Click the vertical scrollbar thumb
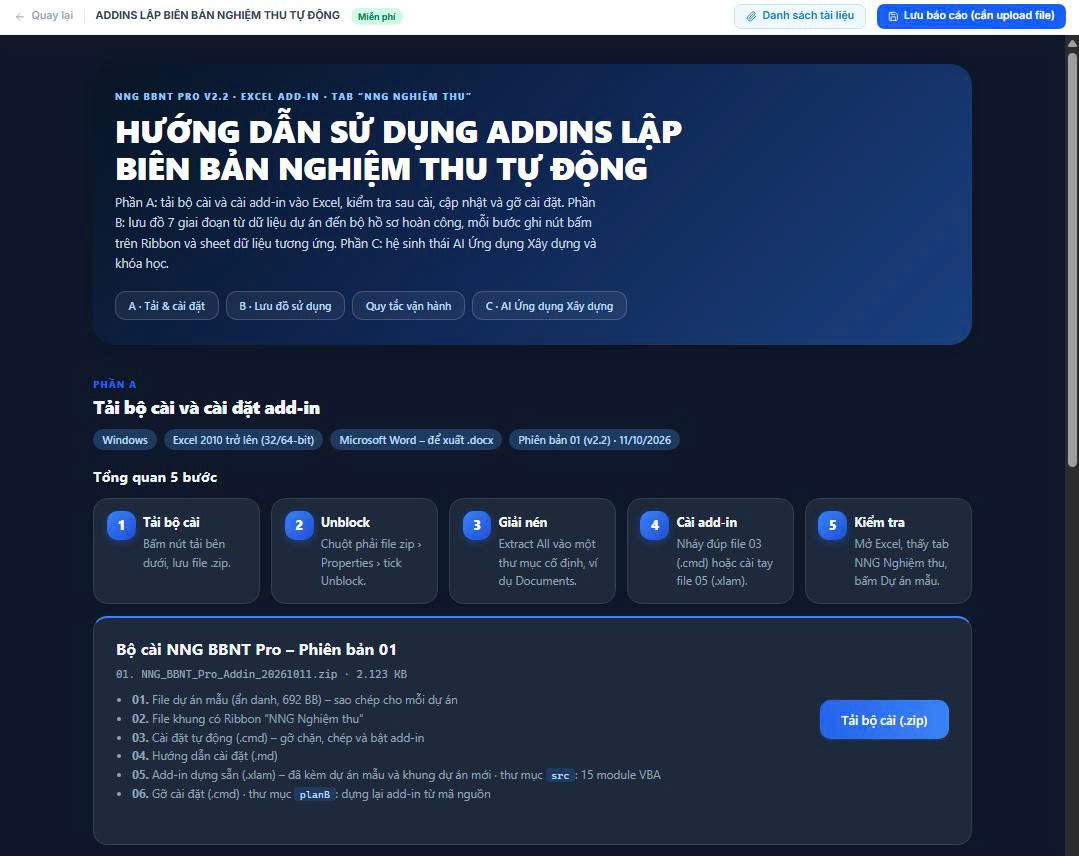 1072,258
